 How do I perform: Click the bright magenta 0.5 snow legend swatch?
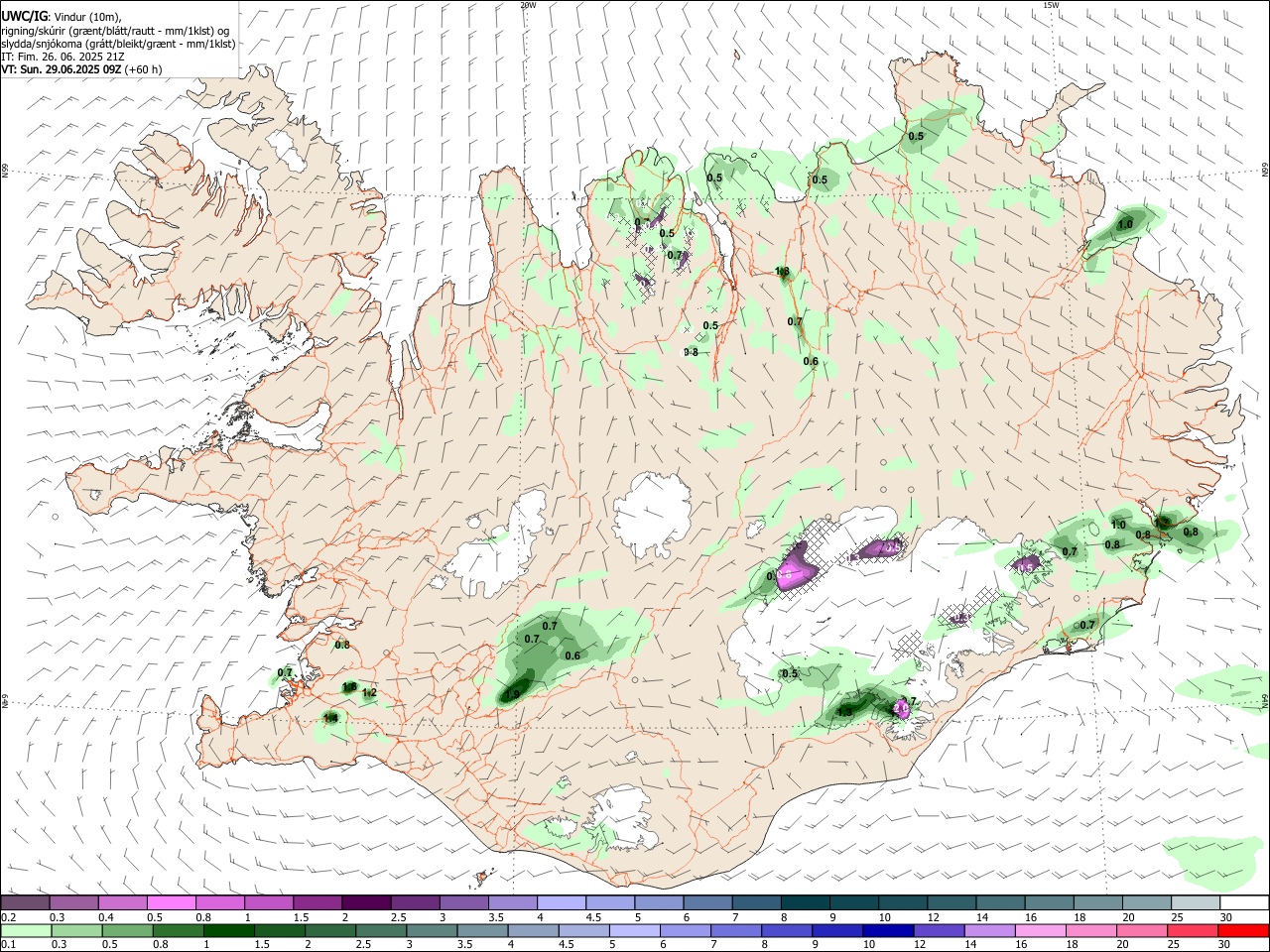pyautogui.click(x=171, y=902)
